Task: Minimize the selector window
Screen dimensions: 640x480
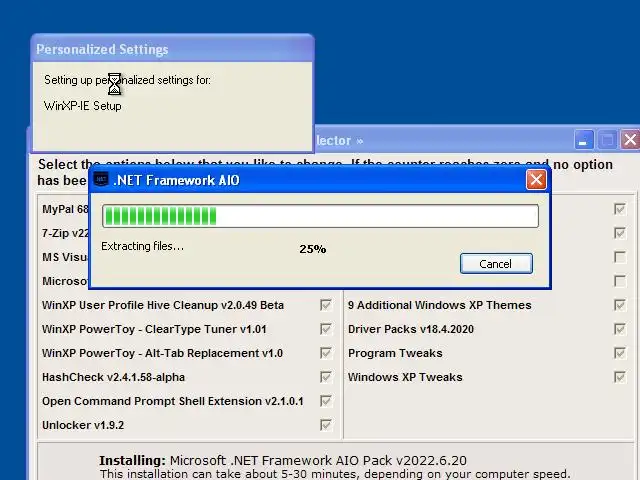Action: 584,140
